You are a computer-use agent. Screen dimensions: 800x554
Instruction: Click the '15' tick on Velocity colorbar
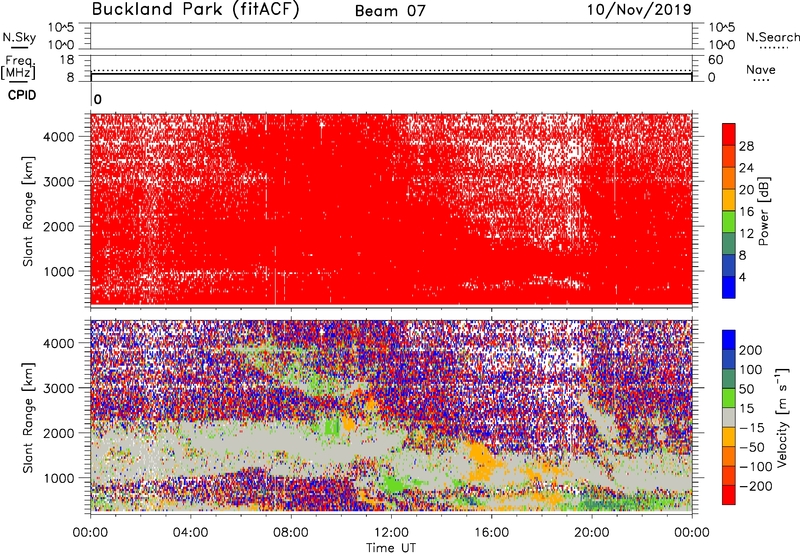click(x=746, y=408)
